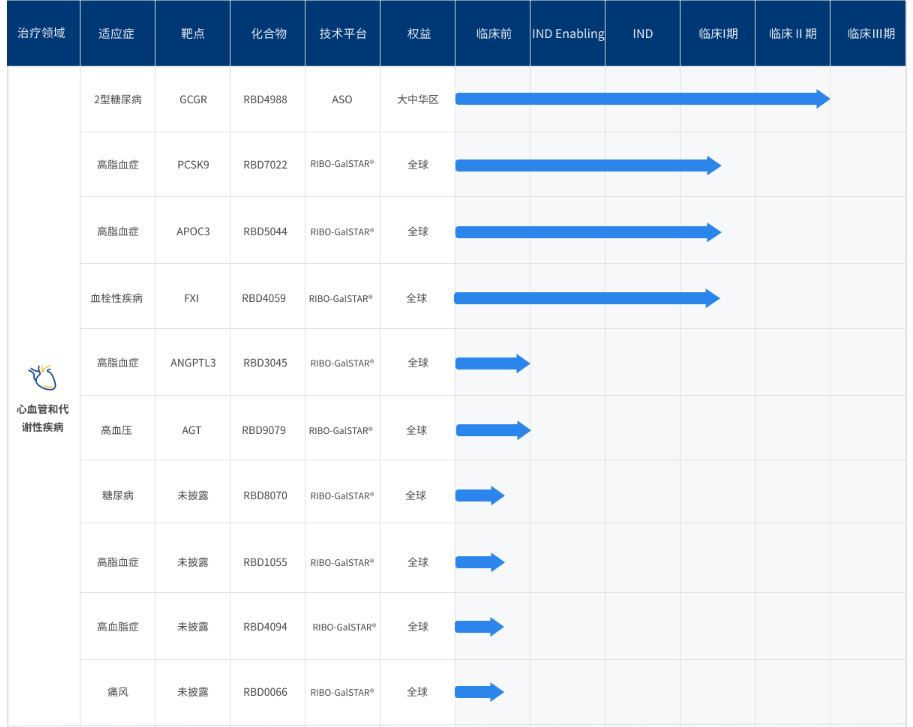Select 高脂血症 indication in RBD1055 row
Viewport: 913px width, 727px height.
tap(118, 562)
